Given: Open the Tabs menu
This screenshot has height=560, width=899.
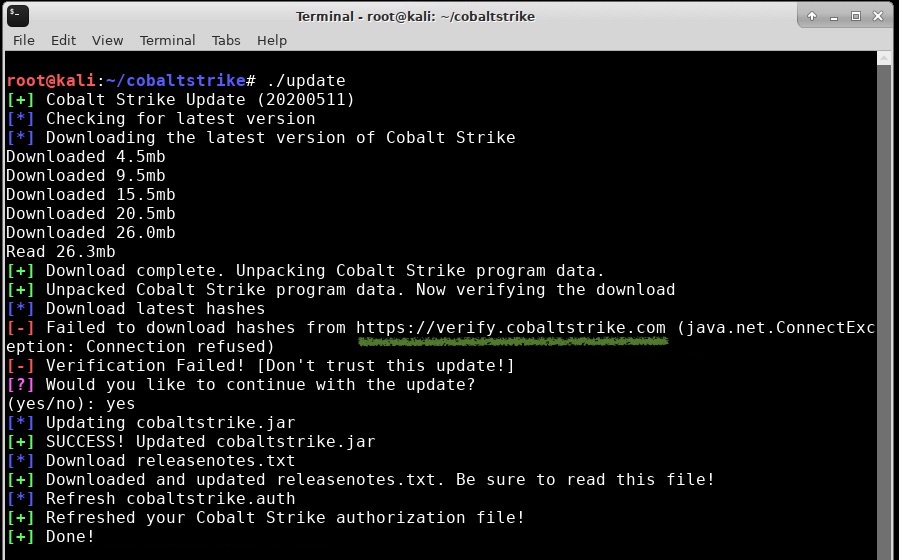Looking at the screenshot, I should 226,40.
